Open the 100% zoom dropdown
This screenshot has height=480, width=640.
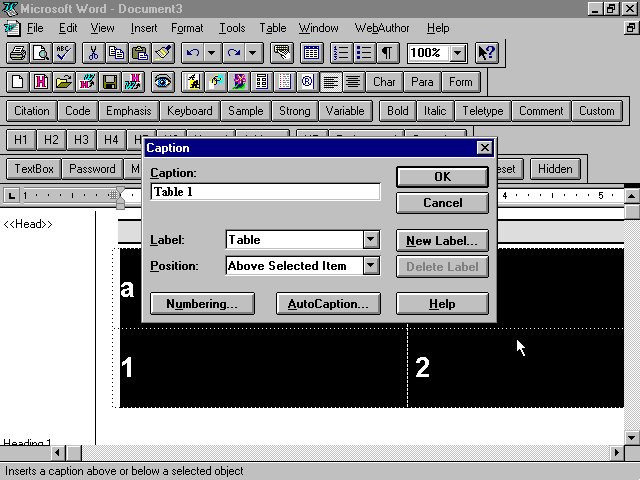click(458, 53)
